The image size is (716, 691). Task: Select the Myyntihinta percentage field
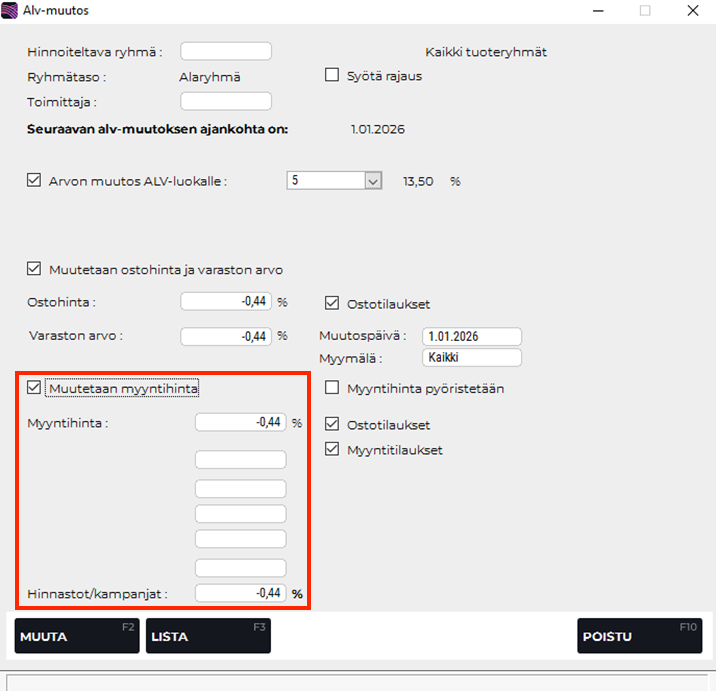pos(240,422)
